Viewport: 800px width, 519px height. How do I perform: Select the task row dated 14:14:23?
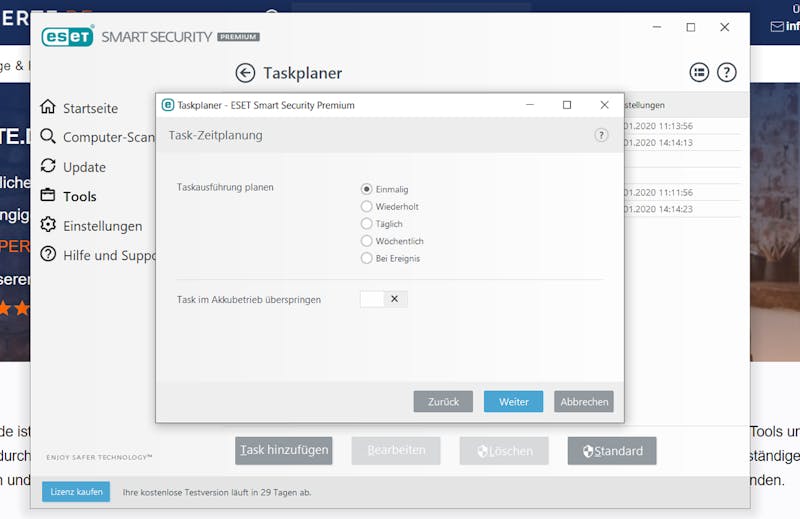682,209
